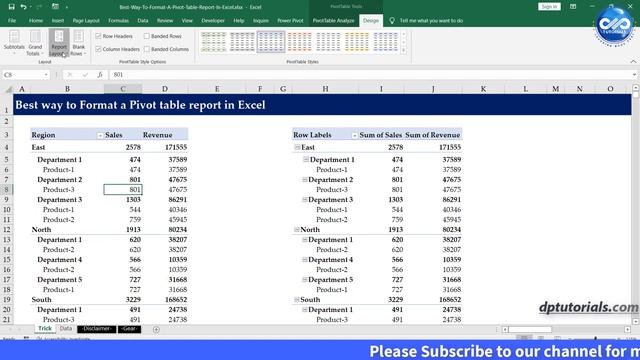Open the Data sheet tab
Screen dimensions: 640x360
point(65,329)
